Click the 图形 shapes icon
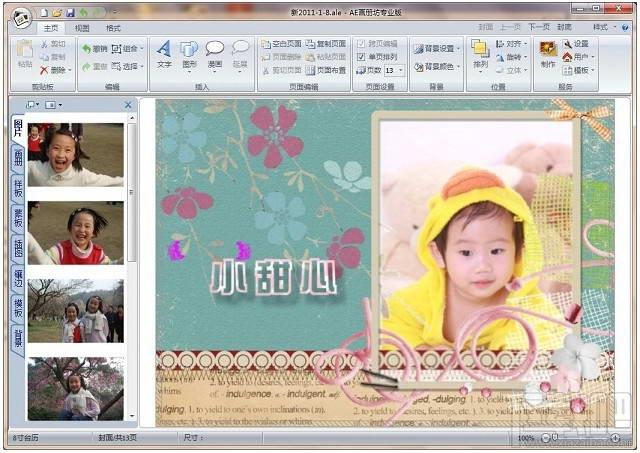This screenshot has height=453, width=640. tap(189, 54)
